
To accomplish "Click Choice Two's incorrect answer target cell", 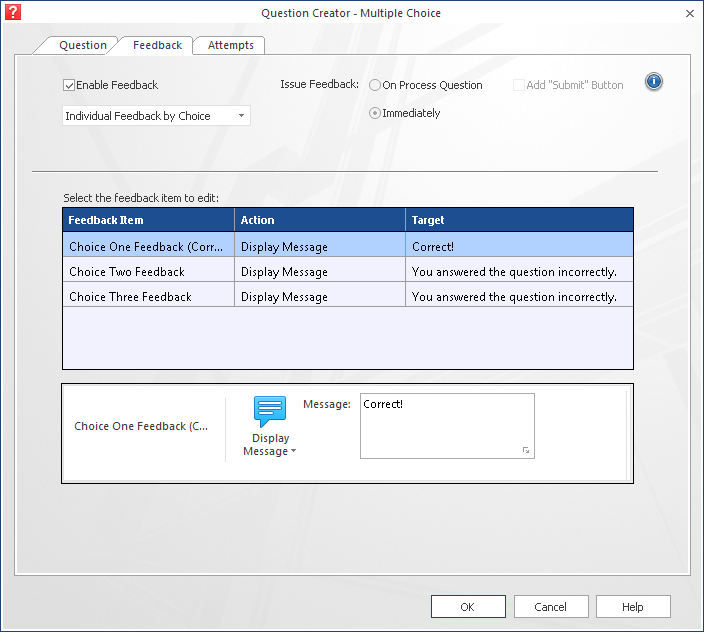I will point(519,270).
